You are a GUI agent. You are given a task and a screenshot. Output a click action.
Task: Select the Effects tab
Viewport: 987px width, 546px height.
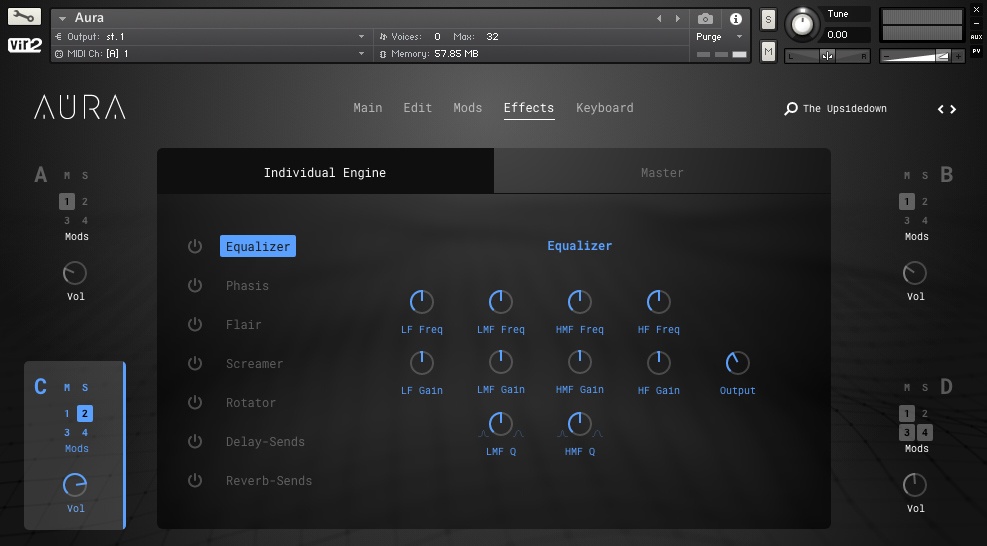(529, 108)
